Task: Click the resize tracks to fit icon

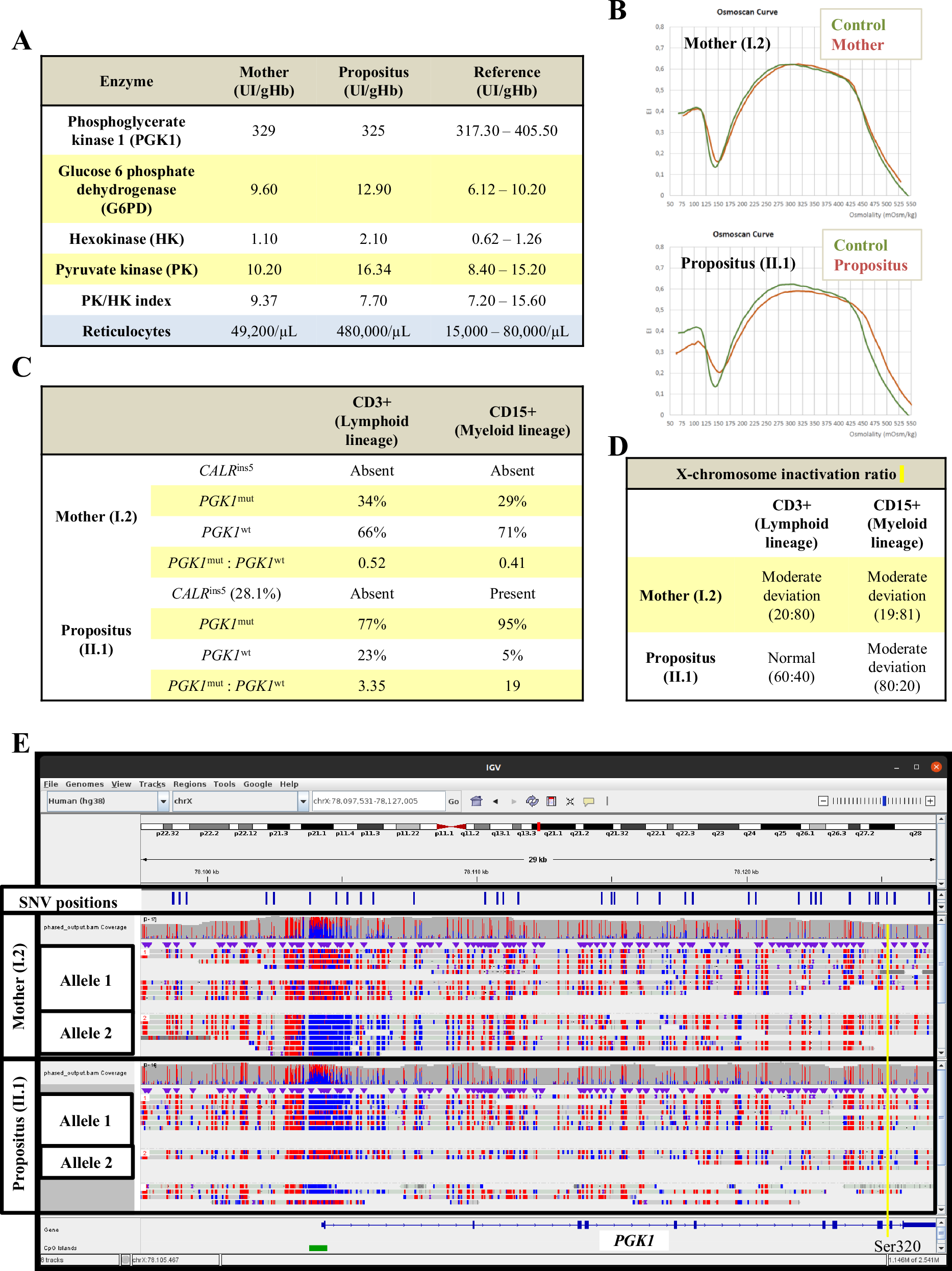Action: coord(570,801)
